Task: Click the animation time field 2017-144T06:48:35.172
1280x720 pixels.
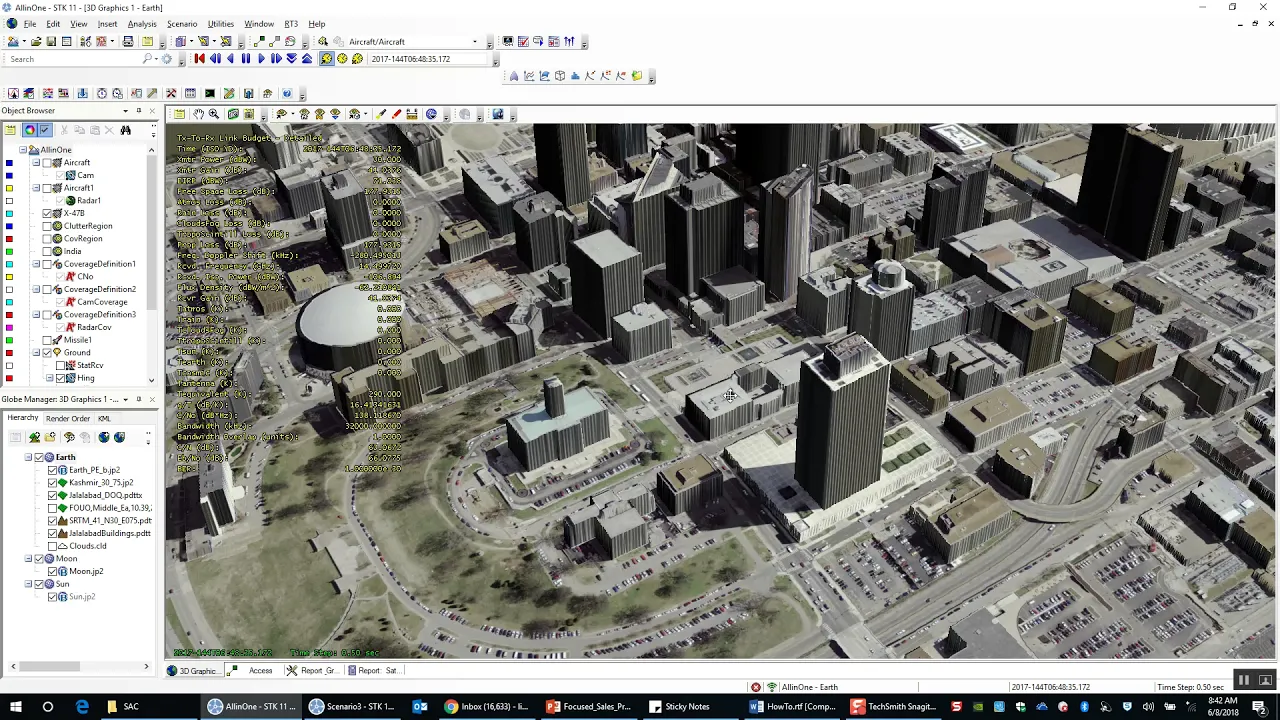Action: pyautogui.click(x=430, y=59)
